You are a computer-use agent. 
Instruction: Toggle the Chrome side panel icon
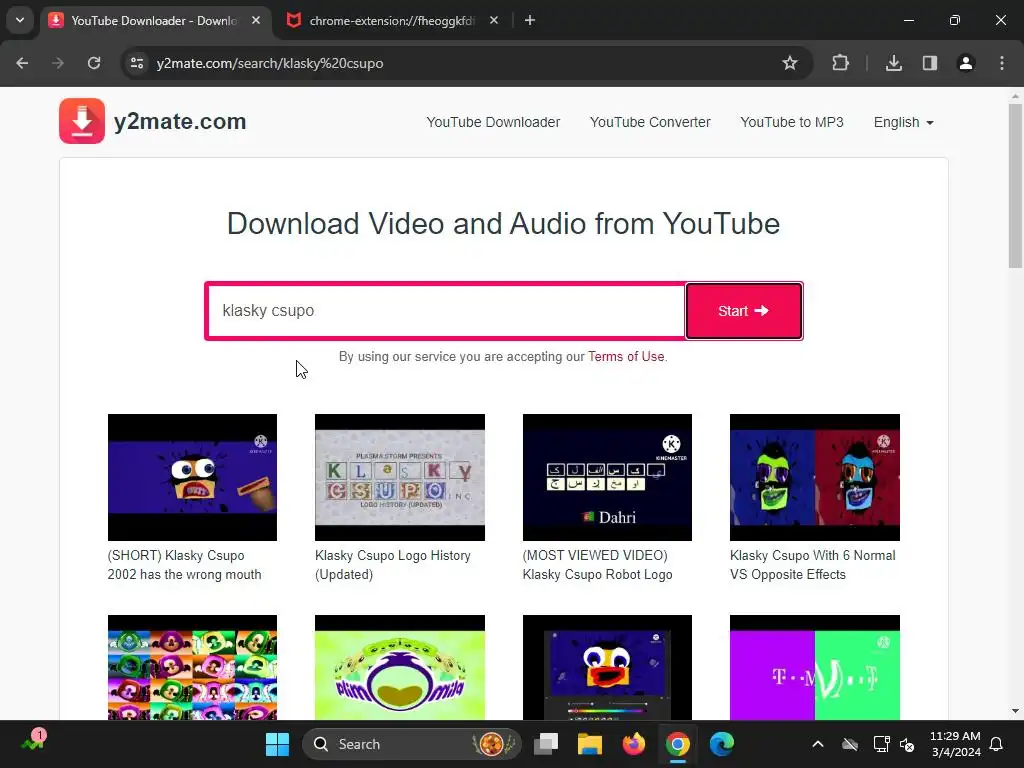click(x=929, y=63)
